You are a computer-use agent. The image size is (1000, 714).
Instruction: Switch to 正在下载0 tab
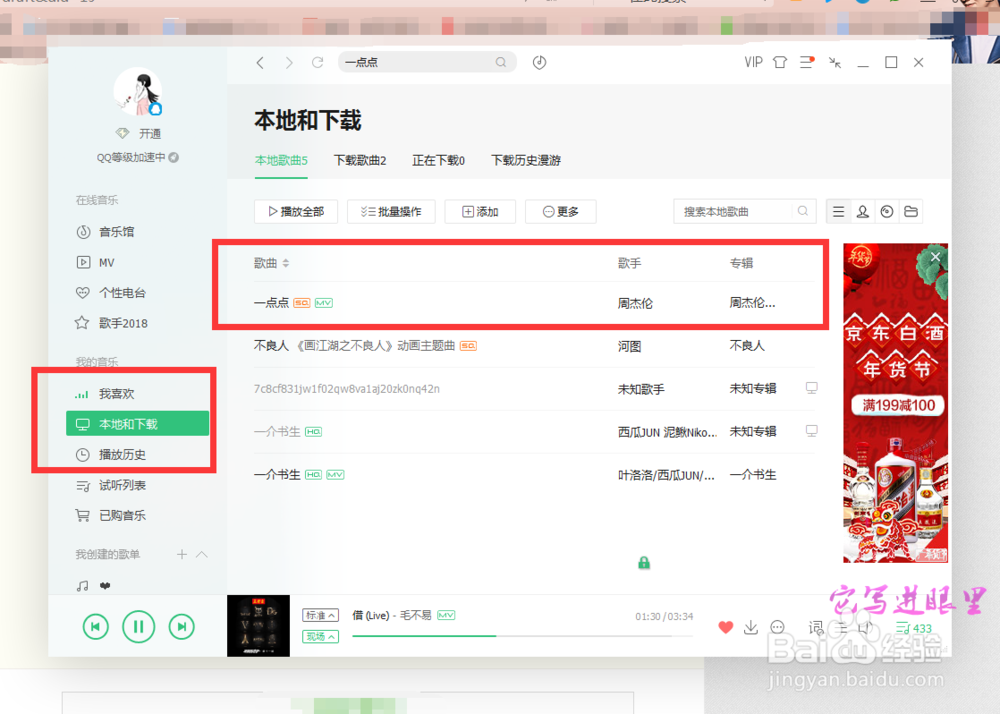tap(439, 161)
